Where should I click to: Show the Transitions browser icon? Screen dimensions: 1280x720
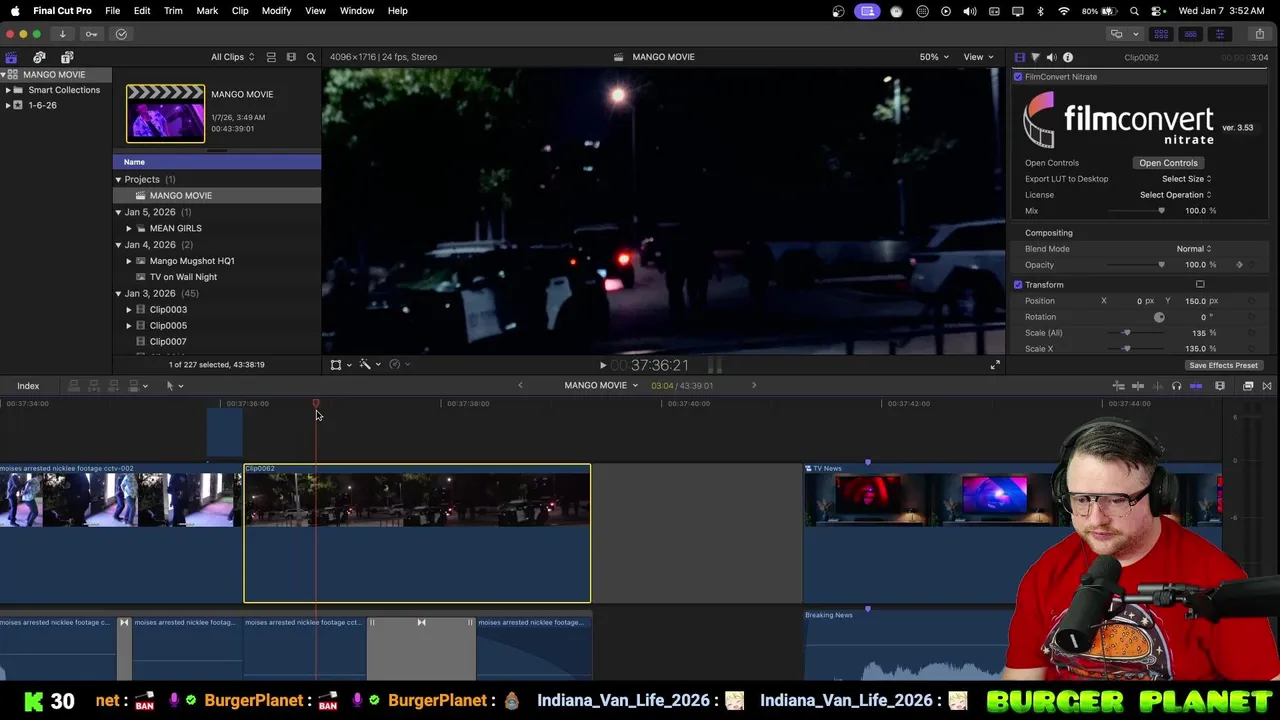click(1267, 386)
